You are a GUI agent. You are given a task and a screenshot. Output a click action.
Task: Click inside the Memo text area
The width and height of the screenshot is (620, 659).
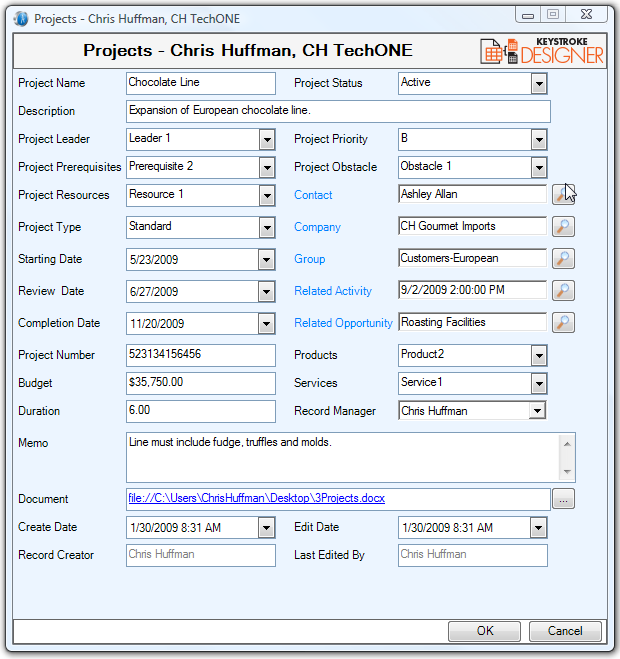[x=343, y=458]
